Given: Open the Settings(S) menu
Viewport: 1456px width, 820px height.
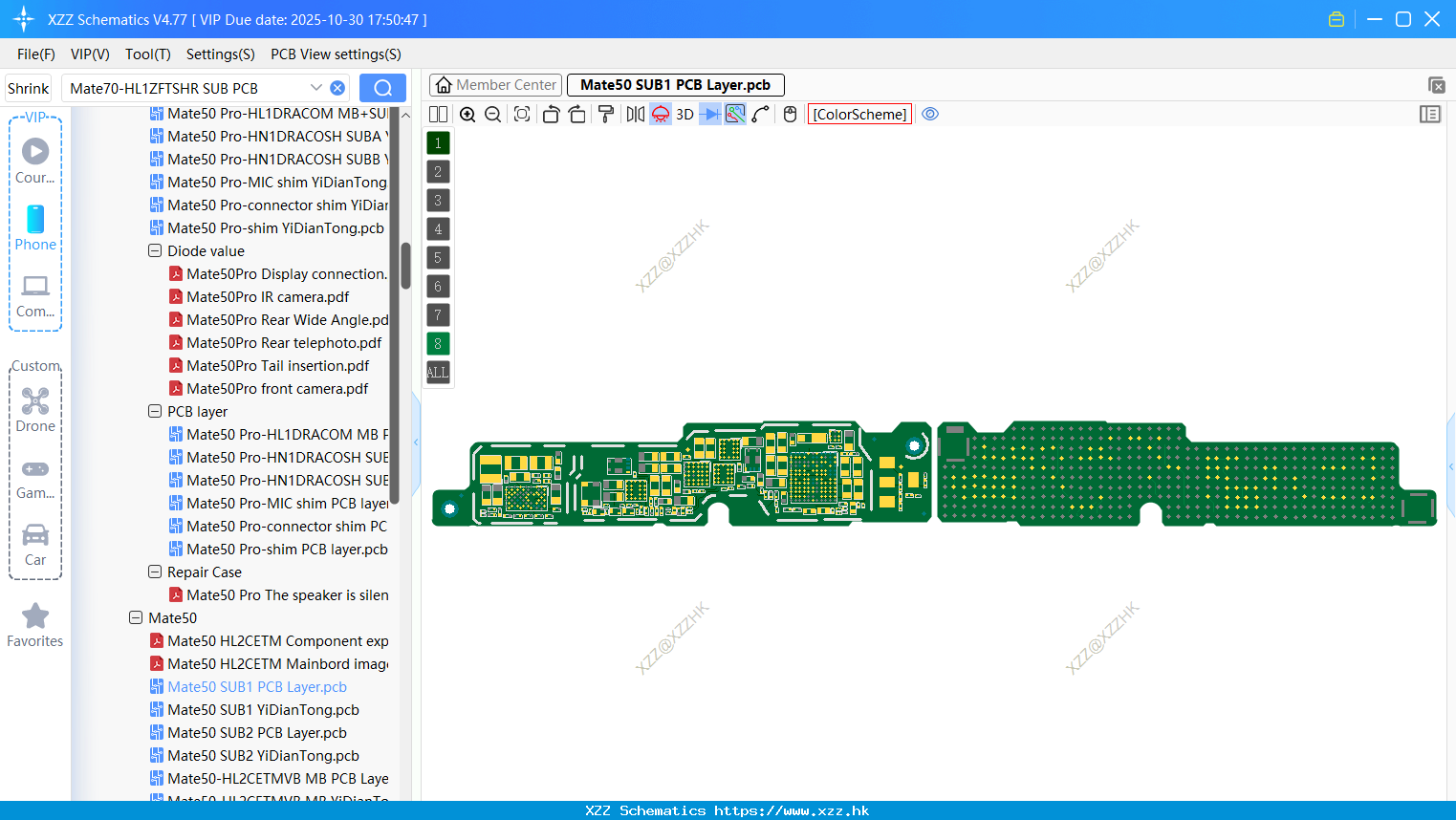Looking at the screenshot, I should click(x=221, y=54).
